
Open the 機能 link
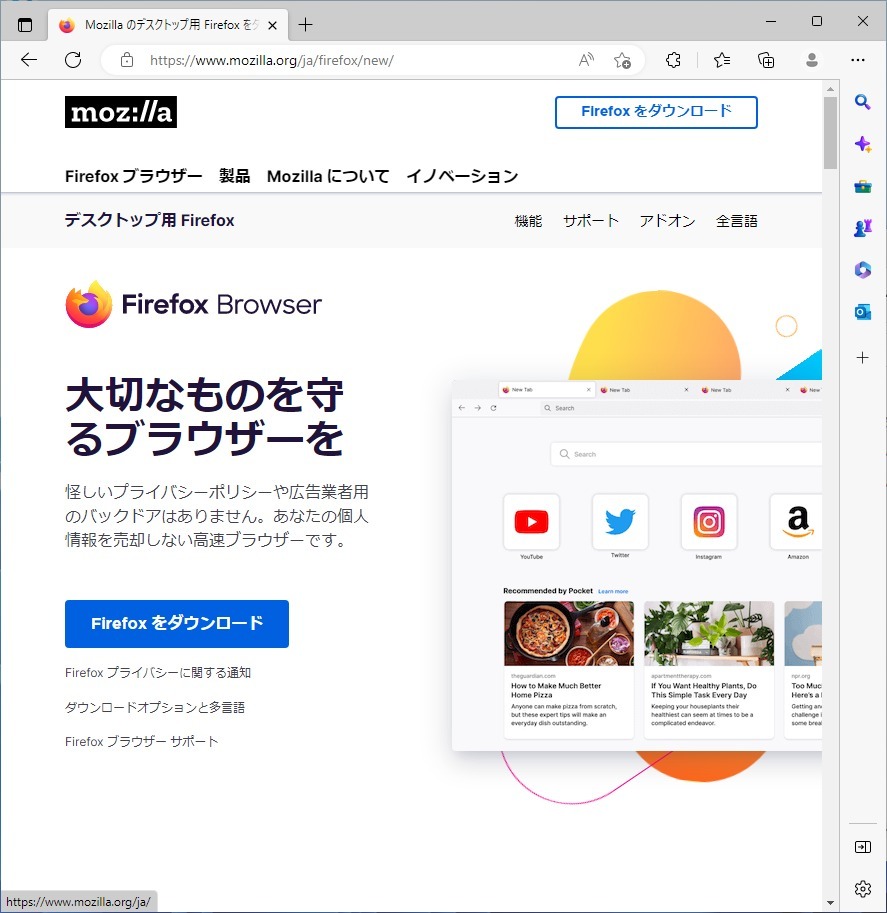528,221
